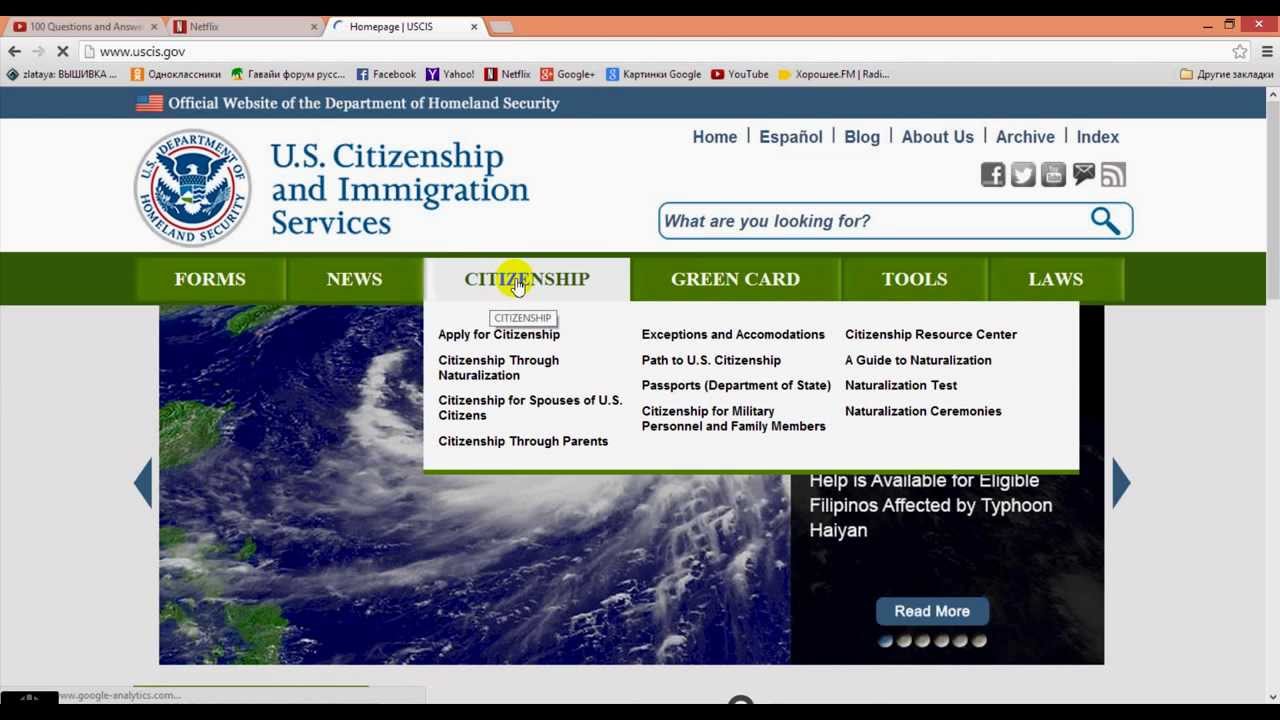Open Passports (Department of State) link

(x=736, y=385)
